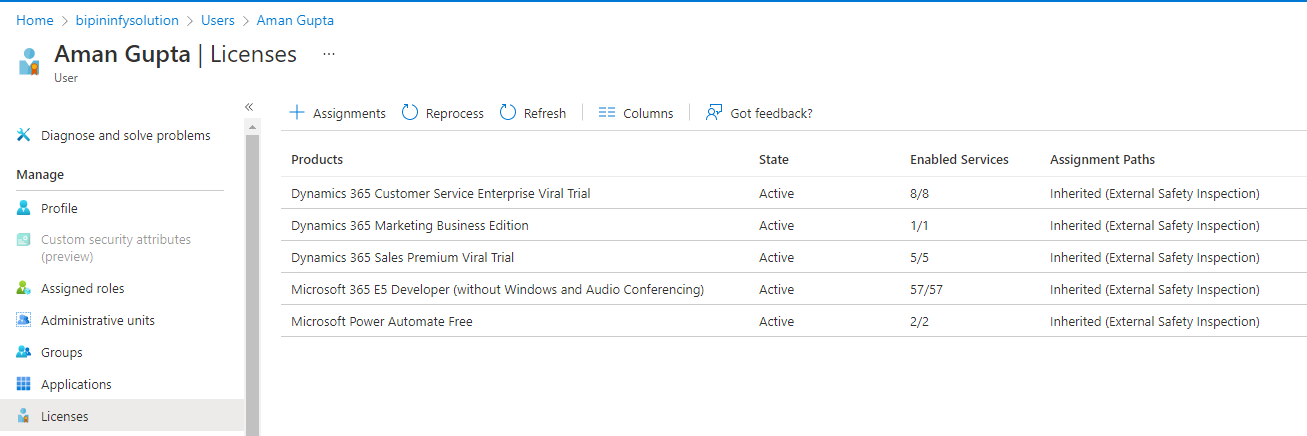The height and width of the screenshot is (436, 1307).
Task: Click the Custom security attributes icon
Action: 24,240
